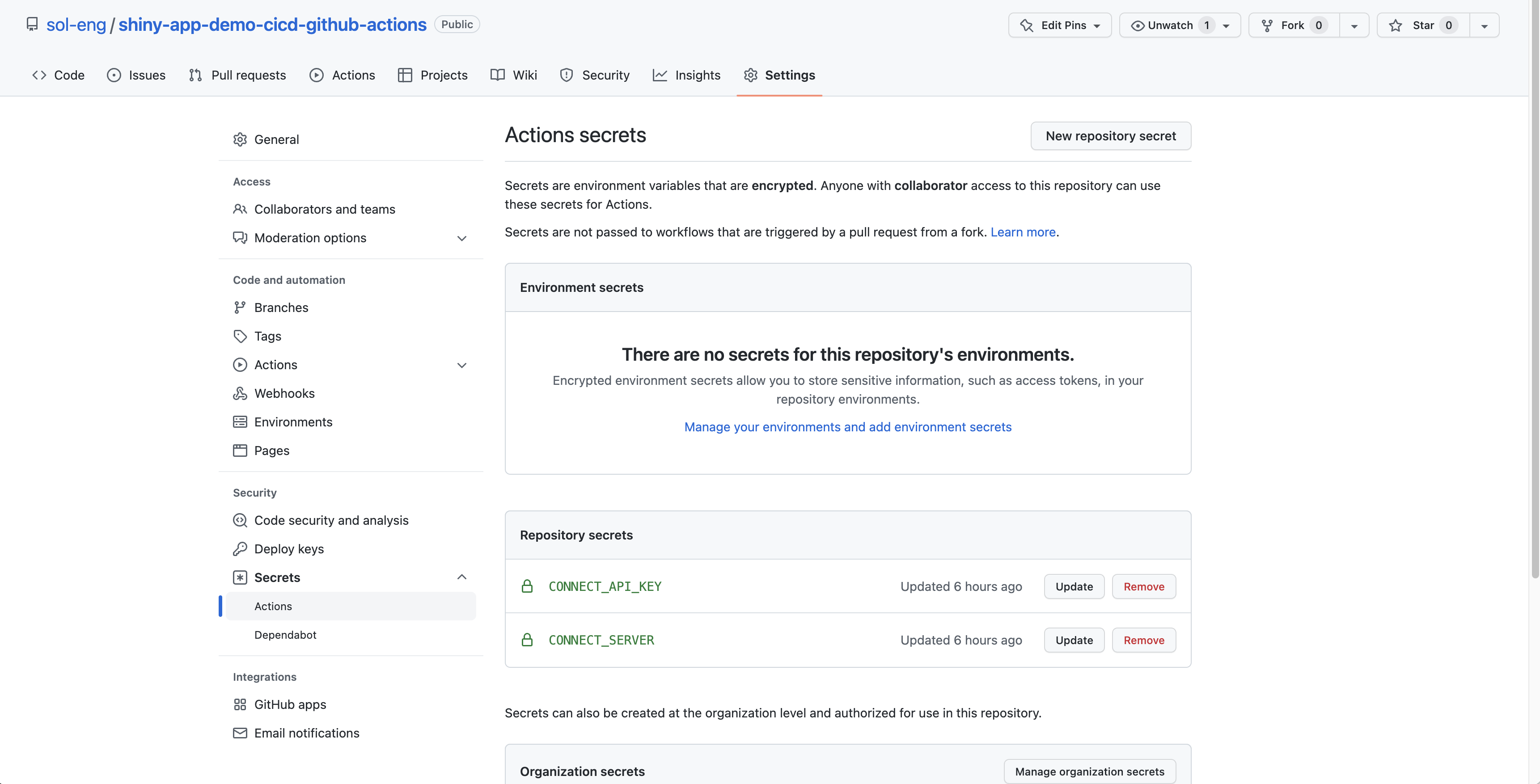Open the Edit Pins dropdown

[x=1059, y=25]
